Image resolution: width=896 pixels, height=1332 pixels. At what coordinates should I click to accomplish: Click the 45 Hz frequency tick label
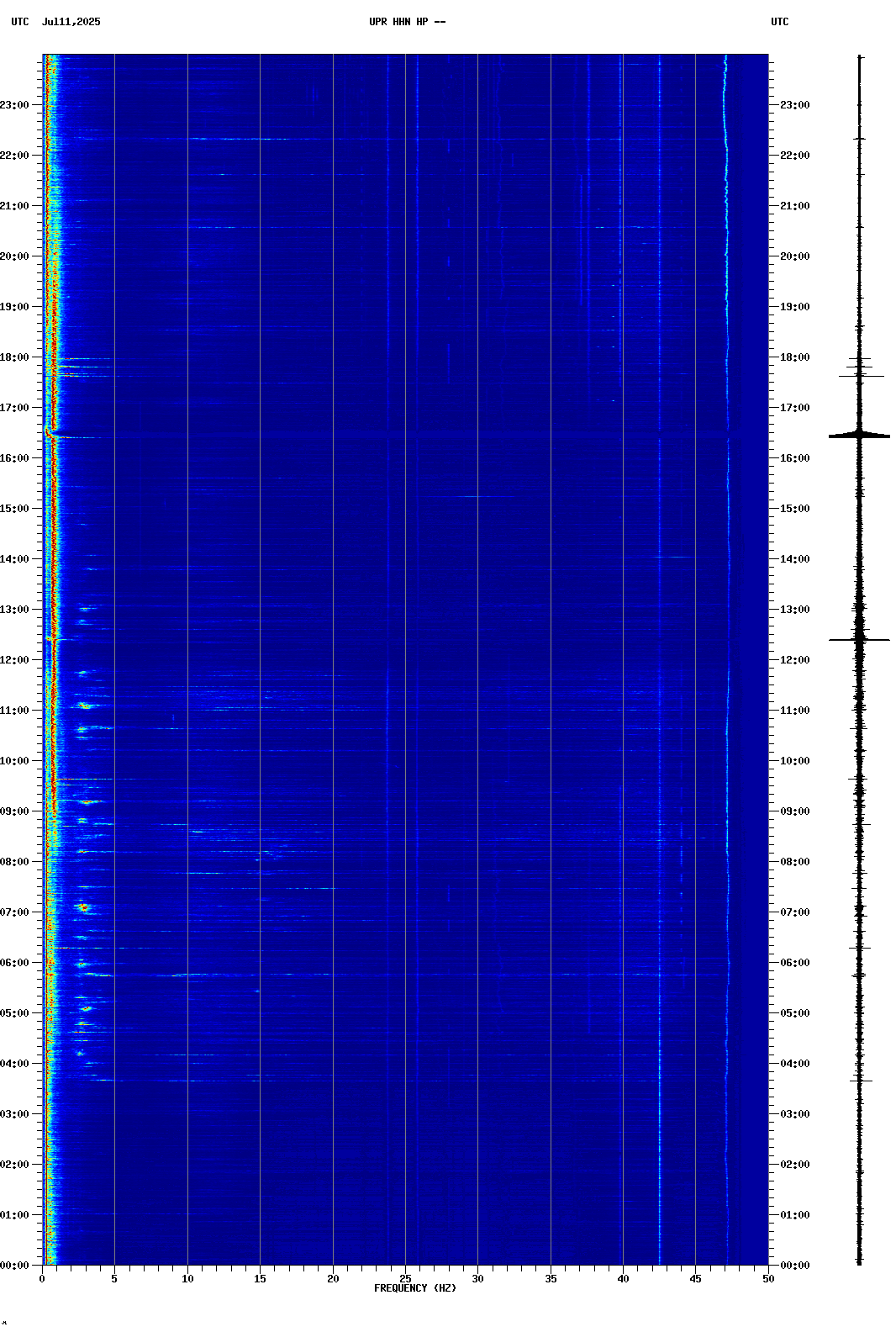[695, 1279]
